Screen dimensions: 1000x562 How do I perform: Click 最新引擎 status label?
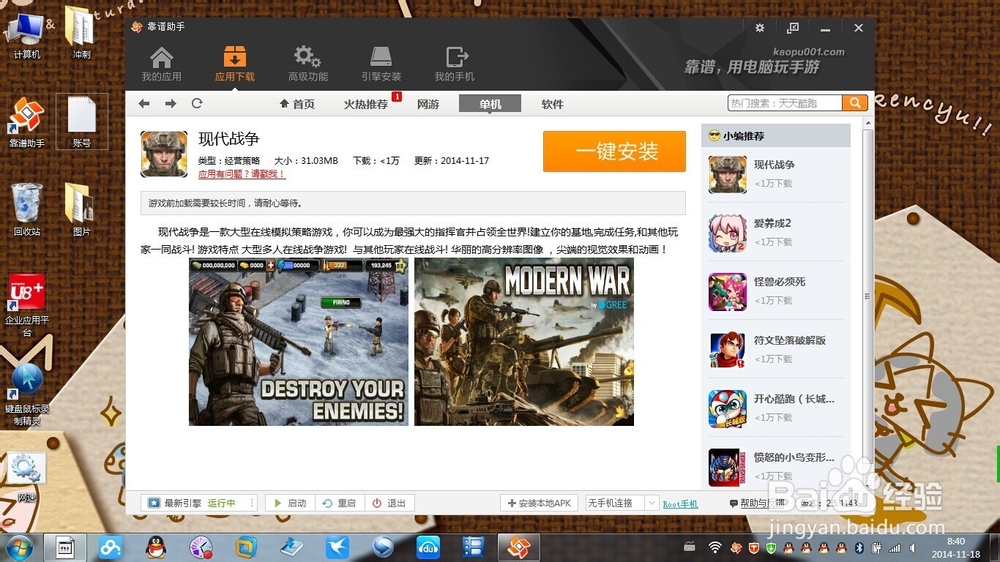[x=183, y=503]
